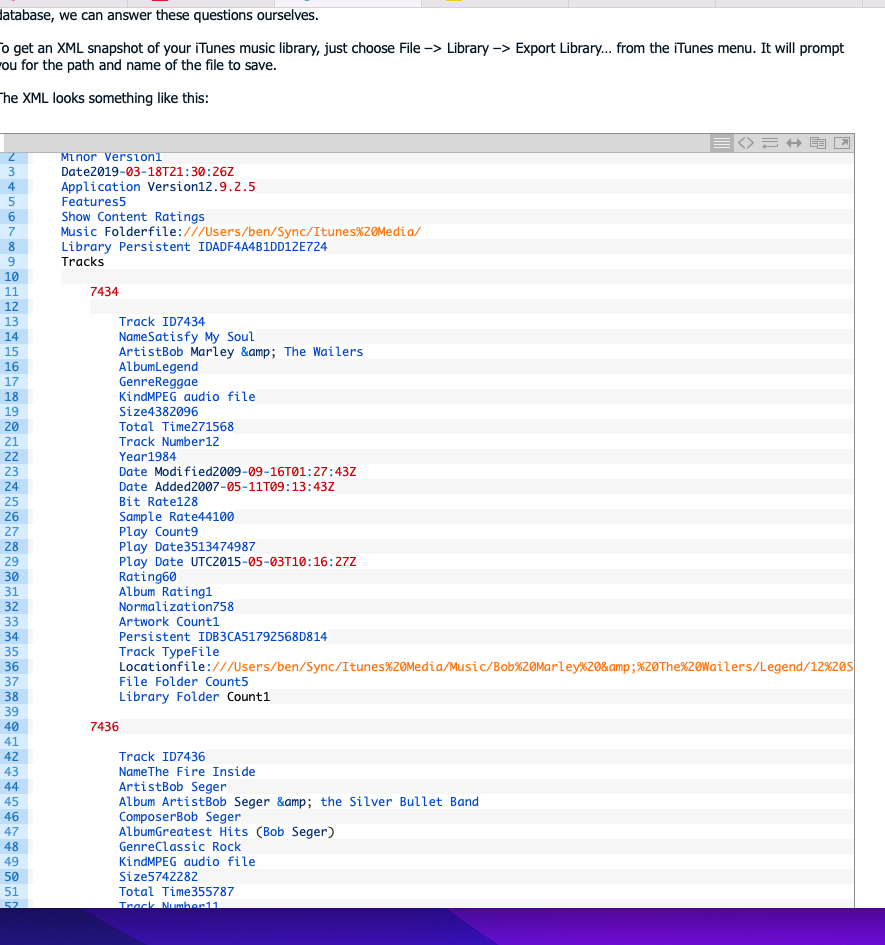Click 'Rating60' line
This screenshot has height=945, width=885.
148,577
